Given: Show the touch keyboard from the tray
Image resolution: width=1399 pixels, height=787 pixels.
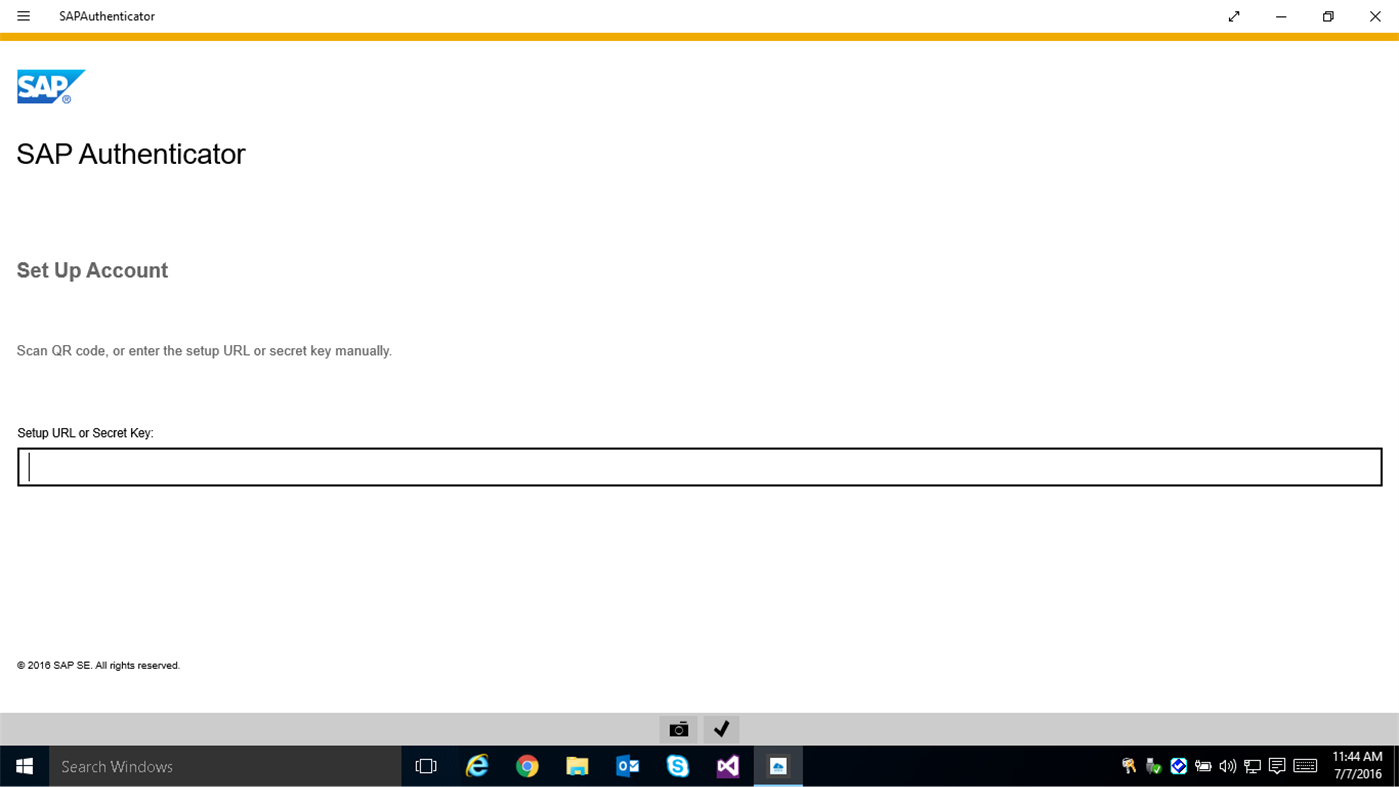Looking at the screenshot, I should (1305, 766).
